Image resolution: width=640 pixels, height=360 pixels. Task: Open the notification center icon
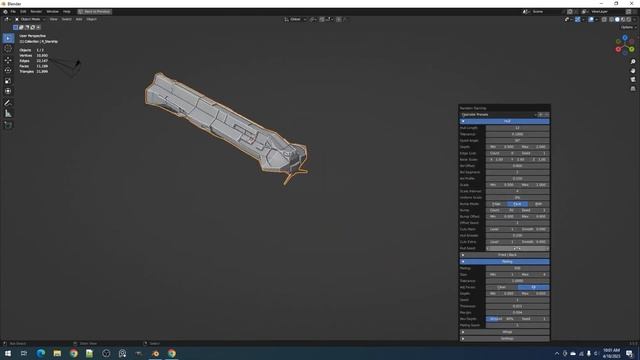click(x=629, y=353)
